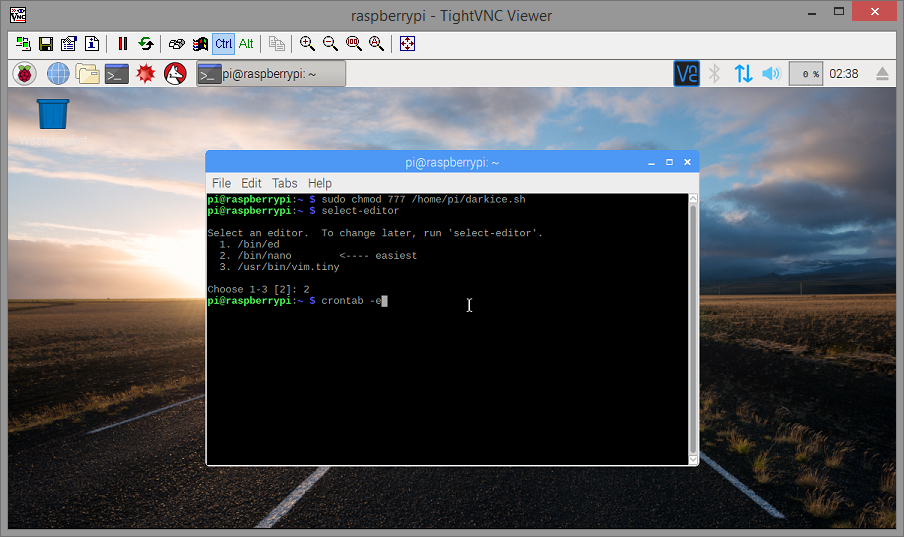The width and height of the screenshot is (904, 537).
Task: Select the pi@raspberrypi taskbar button
Action: point(271,74)
